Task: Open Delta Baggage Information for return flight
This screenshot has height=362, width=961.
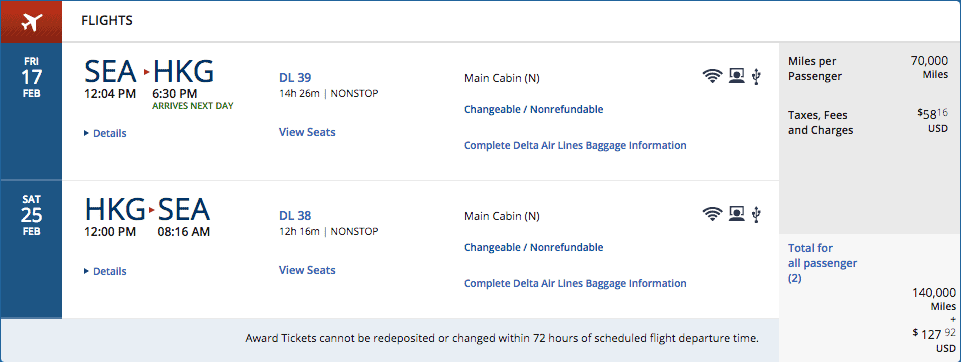Action: coord(575,283)
